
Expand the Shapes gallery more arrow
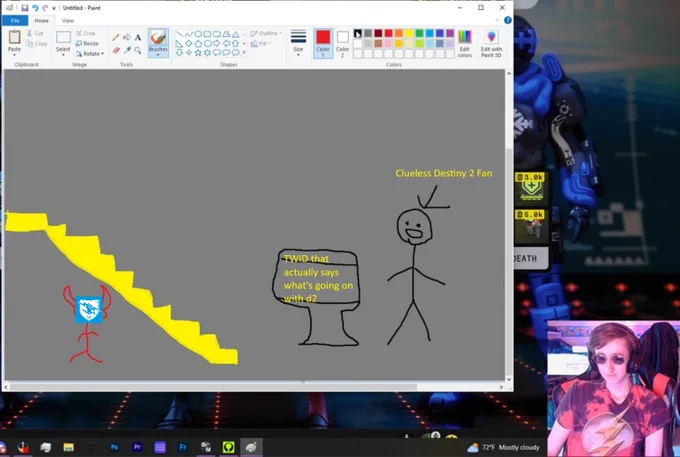point(244,52)
